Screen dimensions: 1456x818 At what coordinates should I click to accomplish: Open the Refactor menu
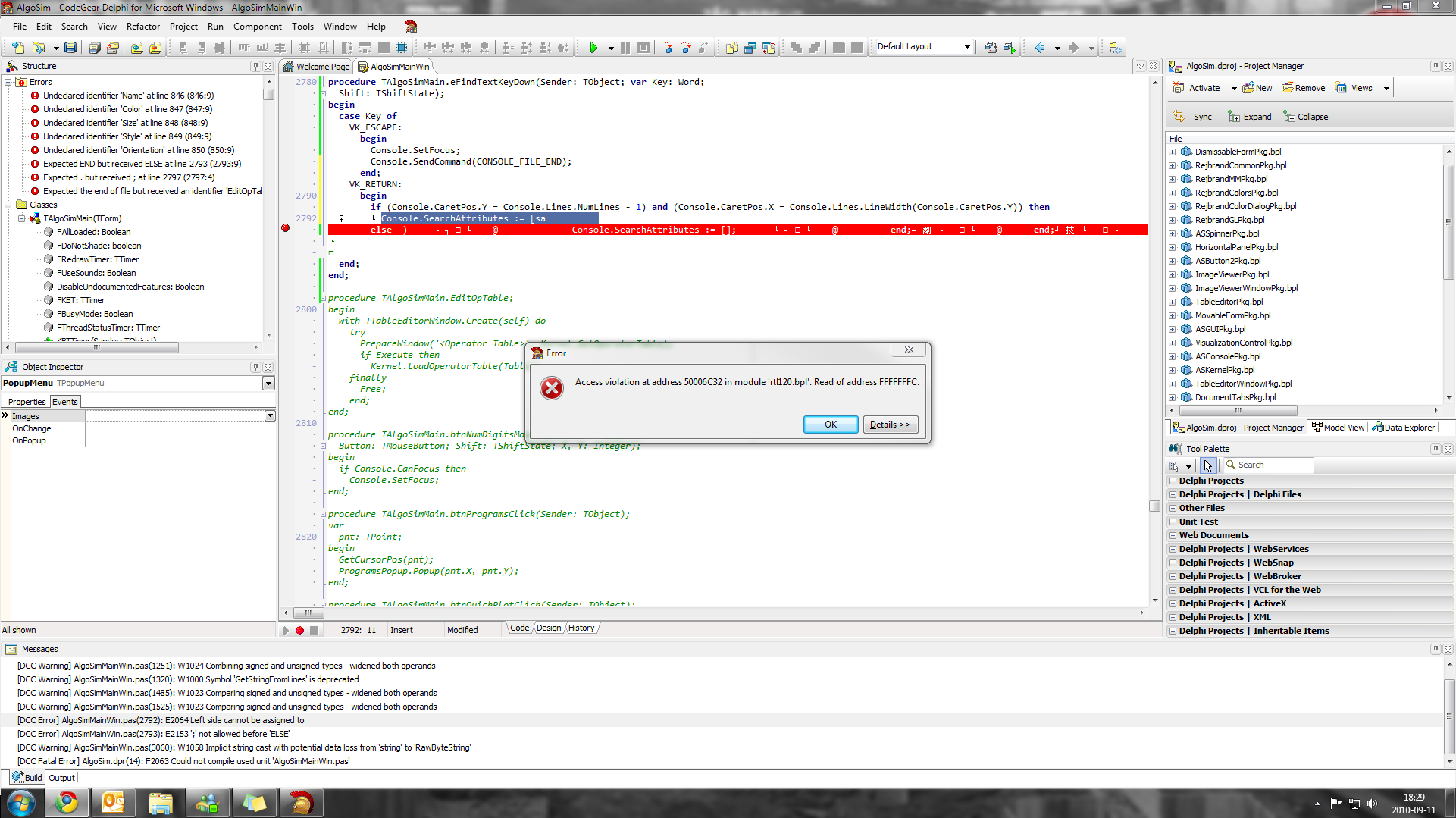(x=142, y=27)
